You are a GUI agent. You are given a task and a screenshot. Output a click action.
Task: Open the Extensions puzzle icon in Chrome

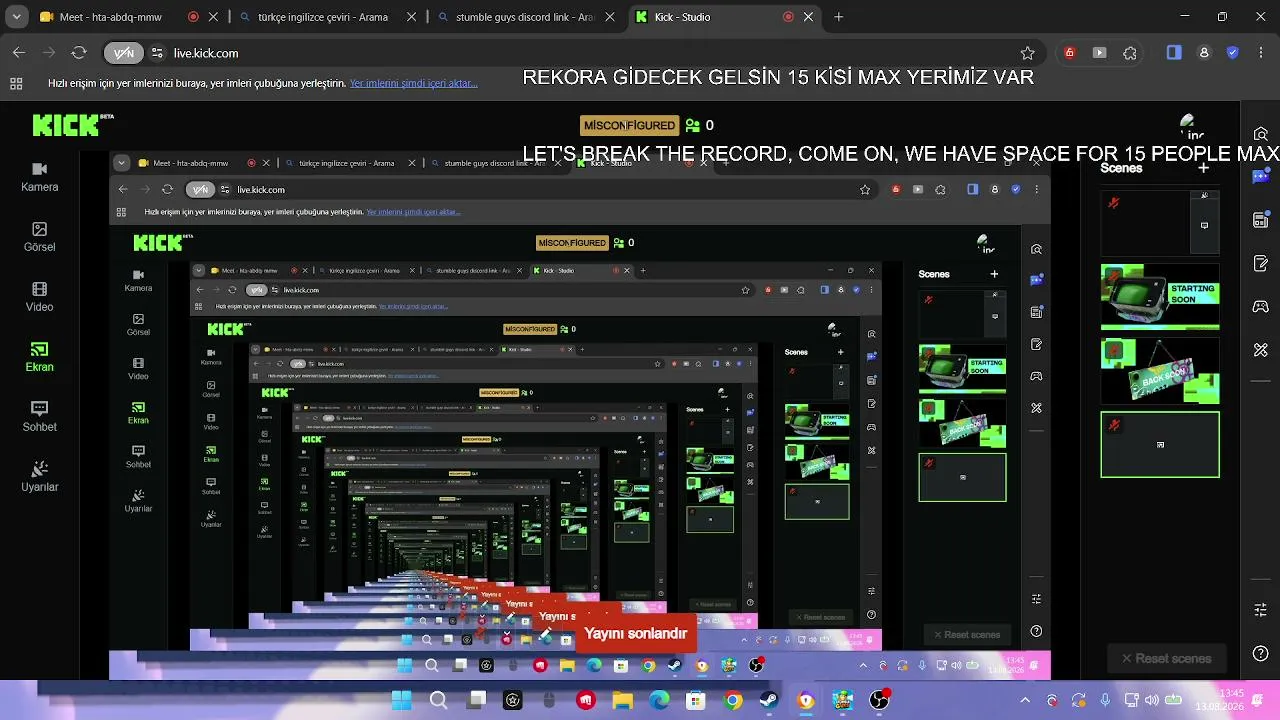coord(1130,53)
